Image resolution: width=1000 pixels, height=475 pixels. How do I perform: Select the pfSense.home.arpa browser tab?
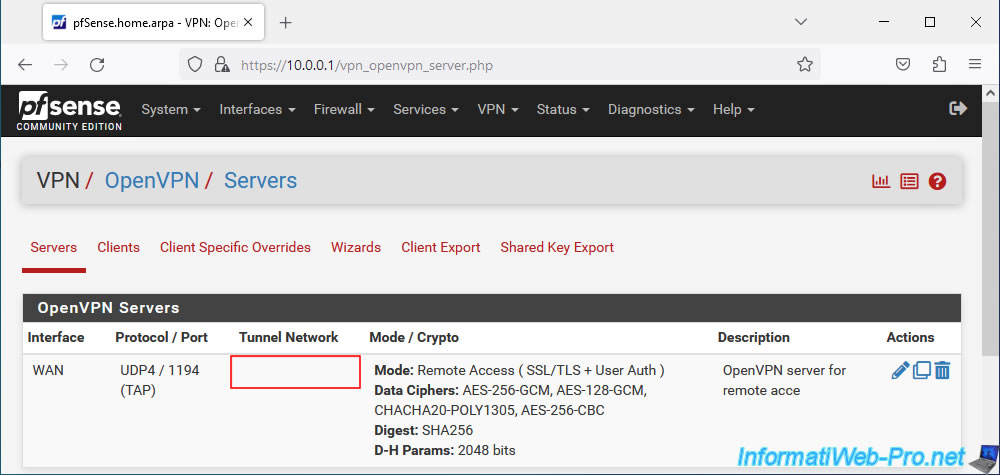[x=152, y=22]
